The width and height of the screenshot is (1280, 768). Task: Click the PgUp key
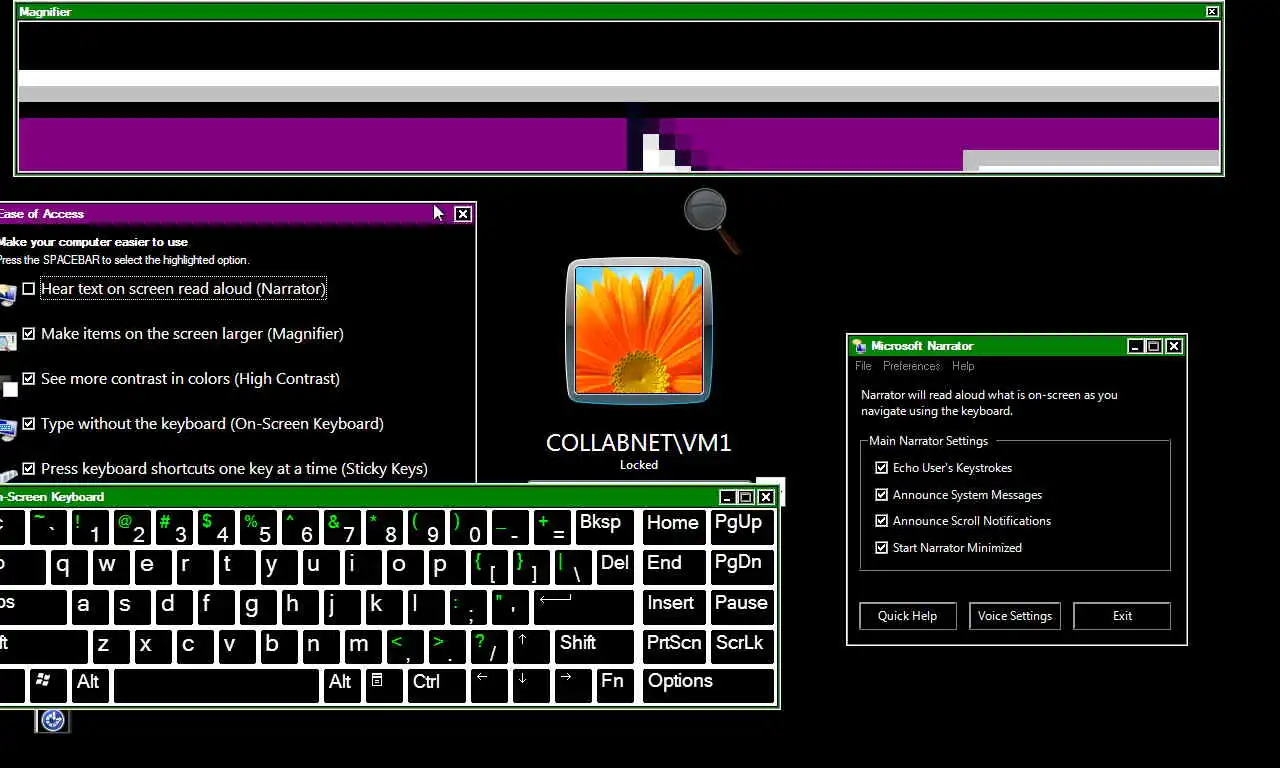pyautogui.click(x=742, y=526)
